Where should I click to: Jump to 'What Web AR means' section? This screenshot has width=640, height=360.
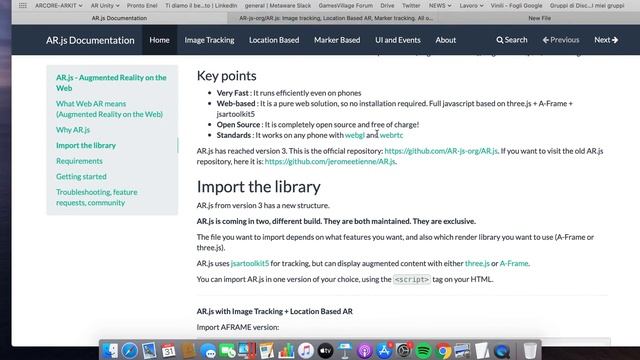pyautogui.click(x=109, y=109)
